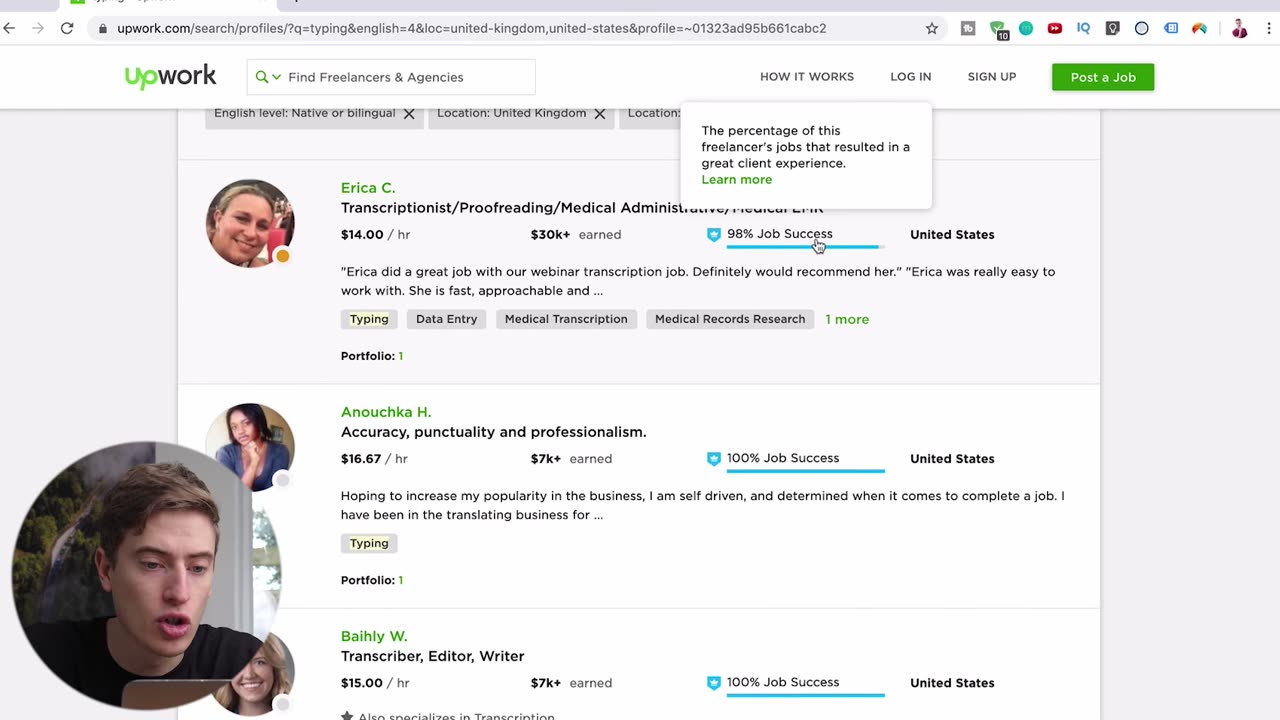Click the address bar URL
The height and width of the screenshot is (720, 1280).
471,28
